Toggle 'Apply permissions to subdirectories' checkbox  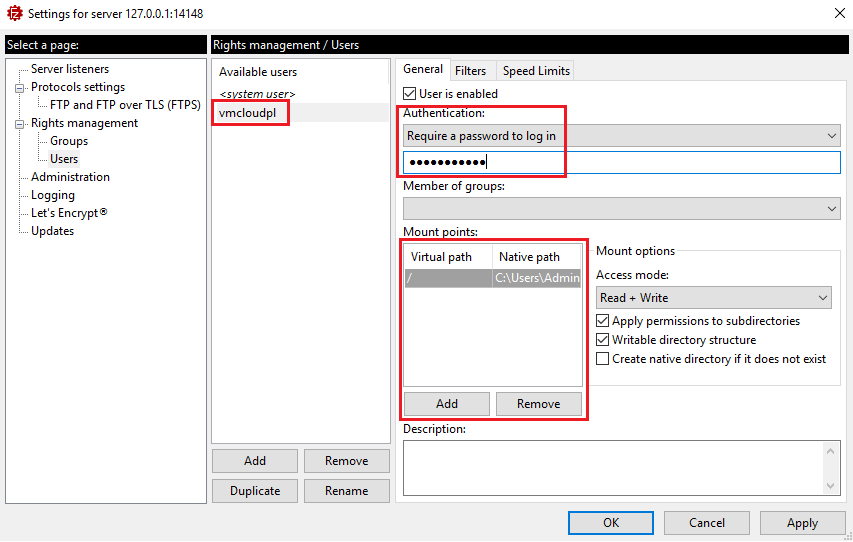point(602,322)
